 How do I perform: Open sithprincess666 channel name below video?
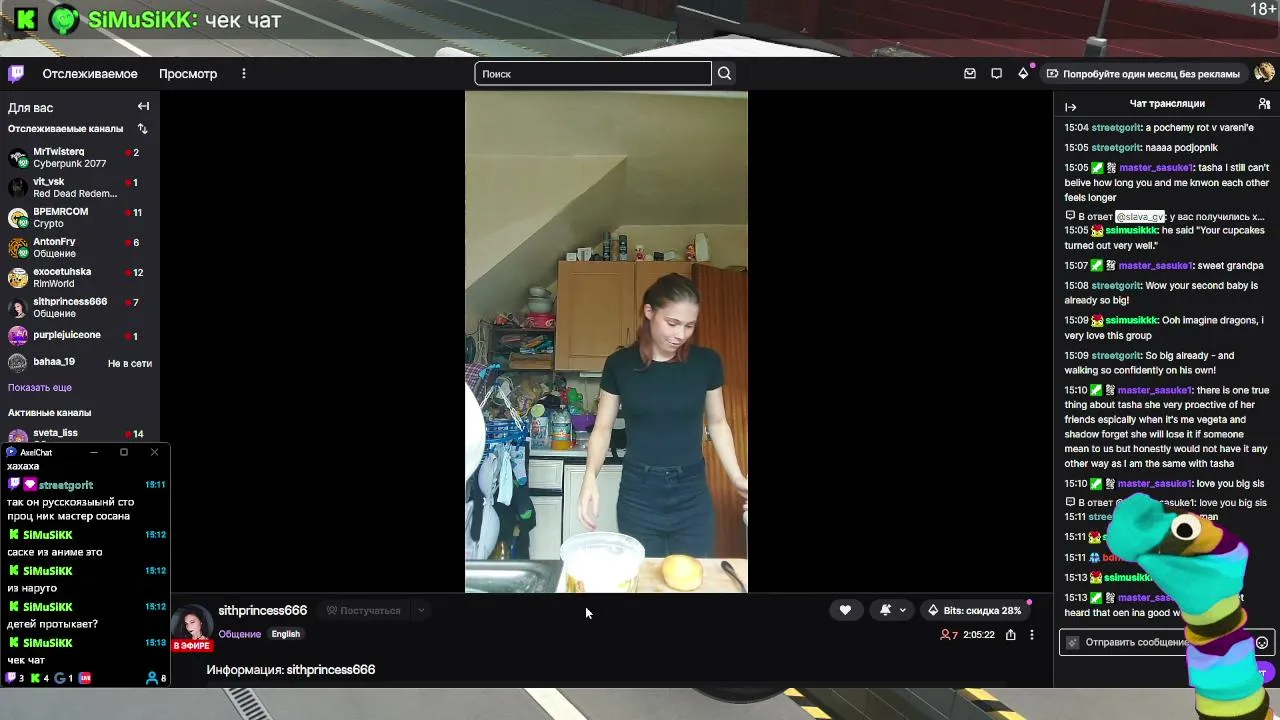(263, 611)
